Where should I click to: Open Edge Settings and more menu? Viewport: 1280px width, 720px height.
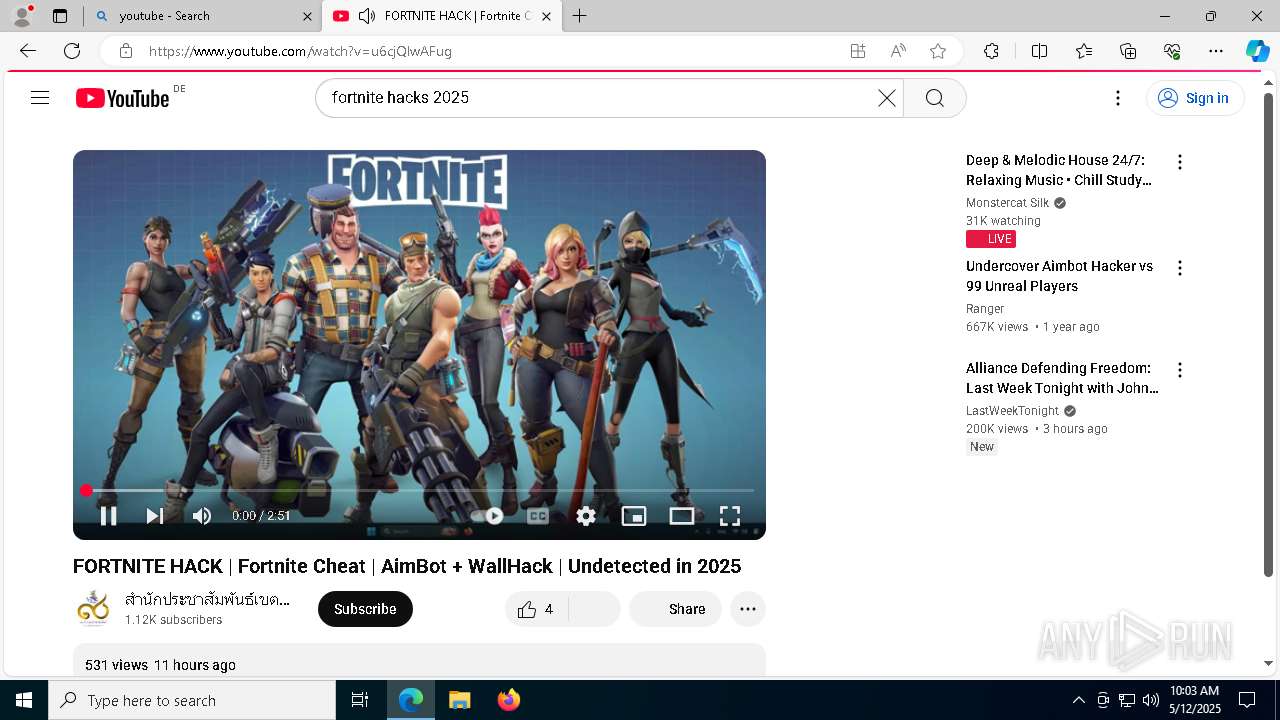[1216, 51]
